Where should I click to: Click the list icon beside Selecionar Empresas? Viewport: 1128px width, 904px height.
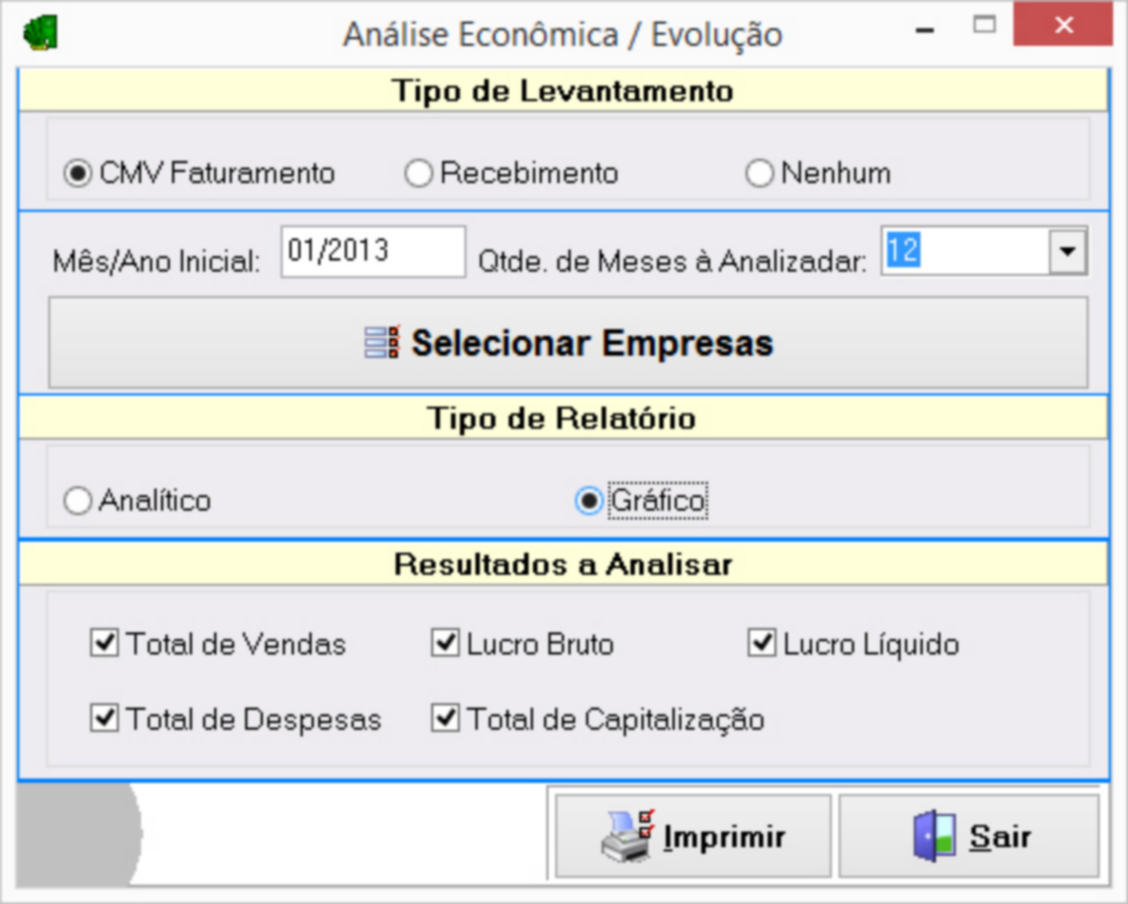click(381, 343)
